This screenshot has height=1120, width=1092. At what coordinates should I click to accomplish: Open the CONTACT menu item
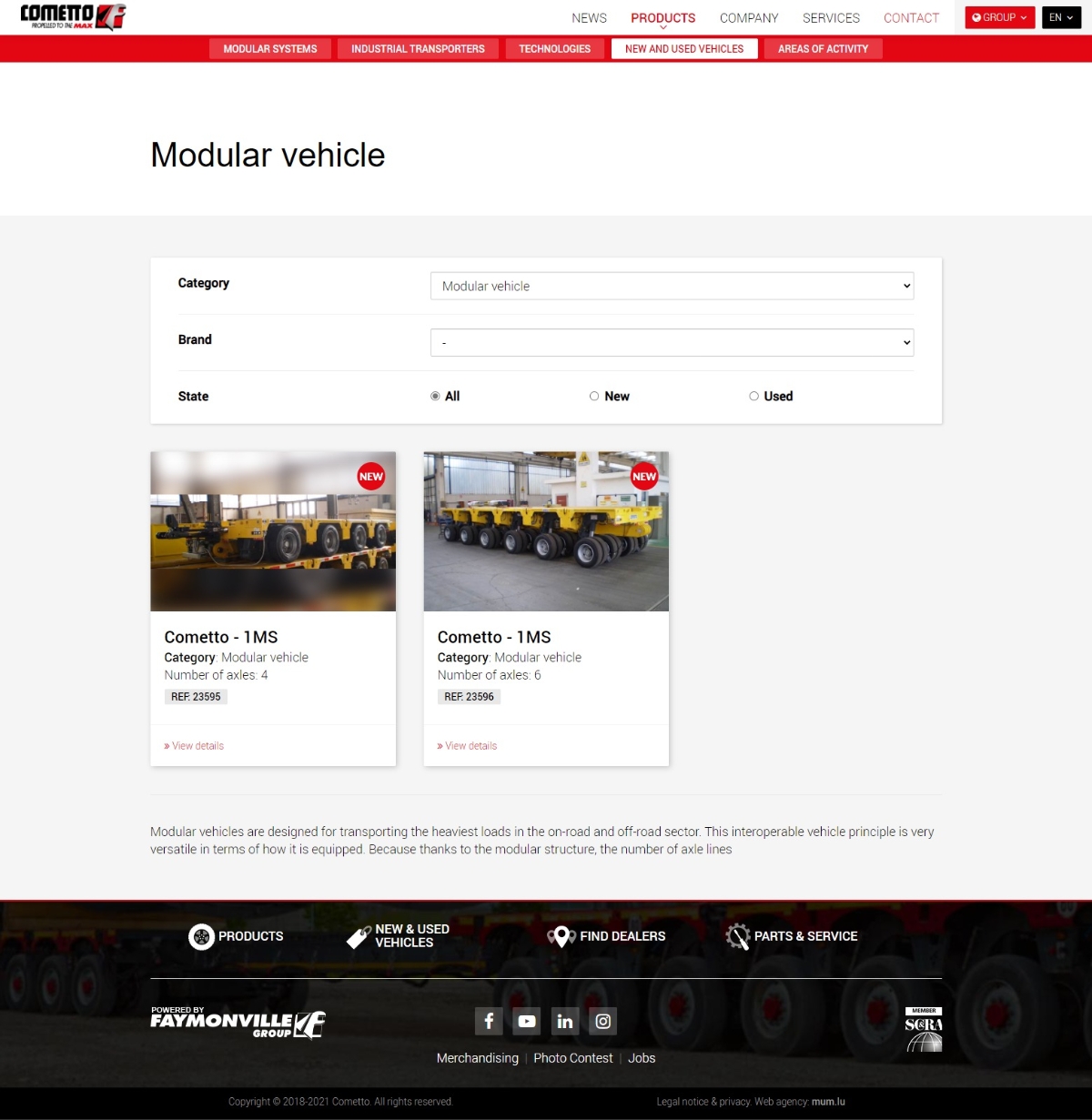pyautogui.click(x=911, y=18)
